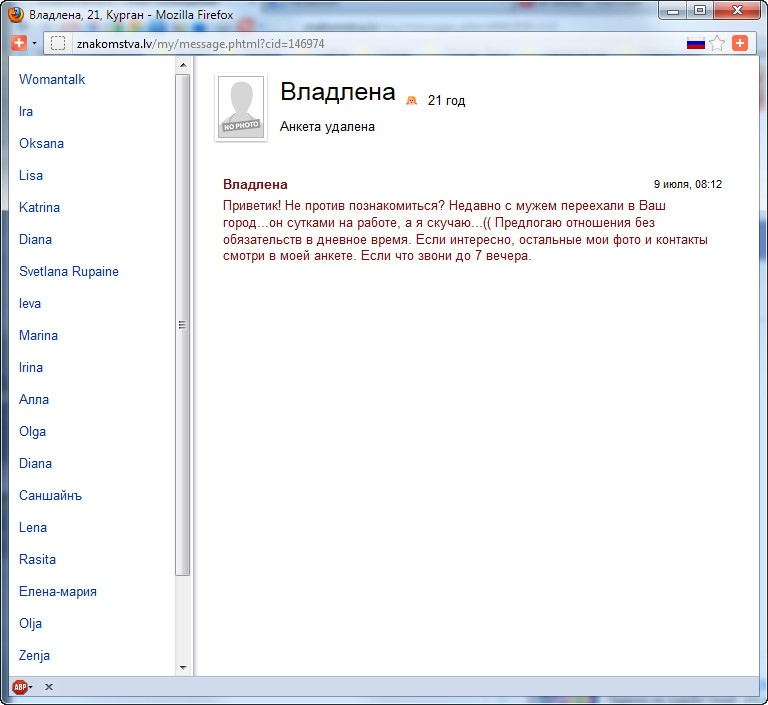This screenshot has height=705, width=768.
Task: Click the red plus button left of address bar
Action: (x=19, y=43)
